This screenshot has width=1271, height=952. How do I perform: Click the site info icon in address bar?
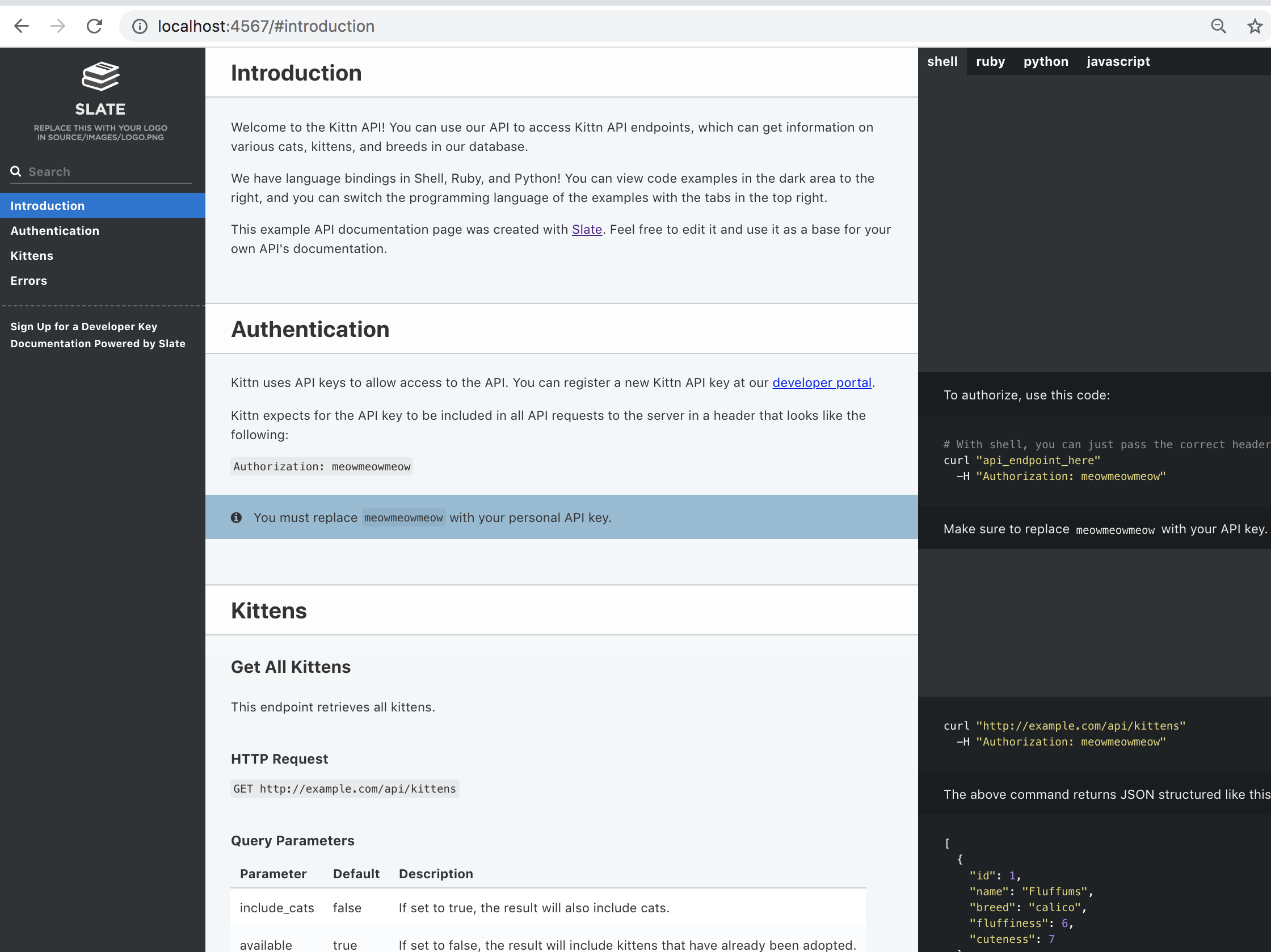pyautogui.click(x=140, y=26)
